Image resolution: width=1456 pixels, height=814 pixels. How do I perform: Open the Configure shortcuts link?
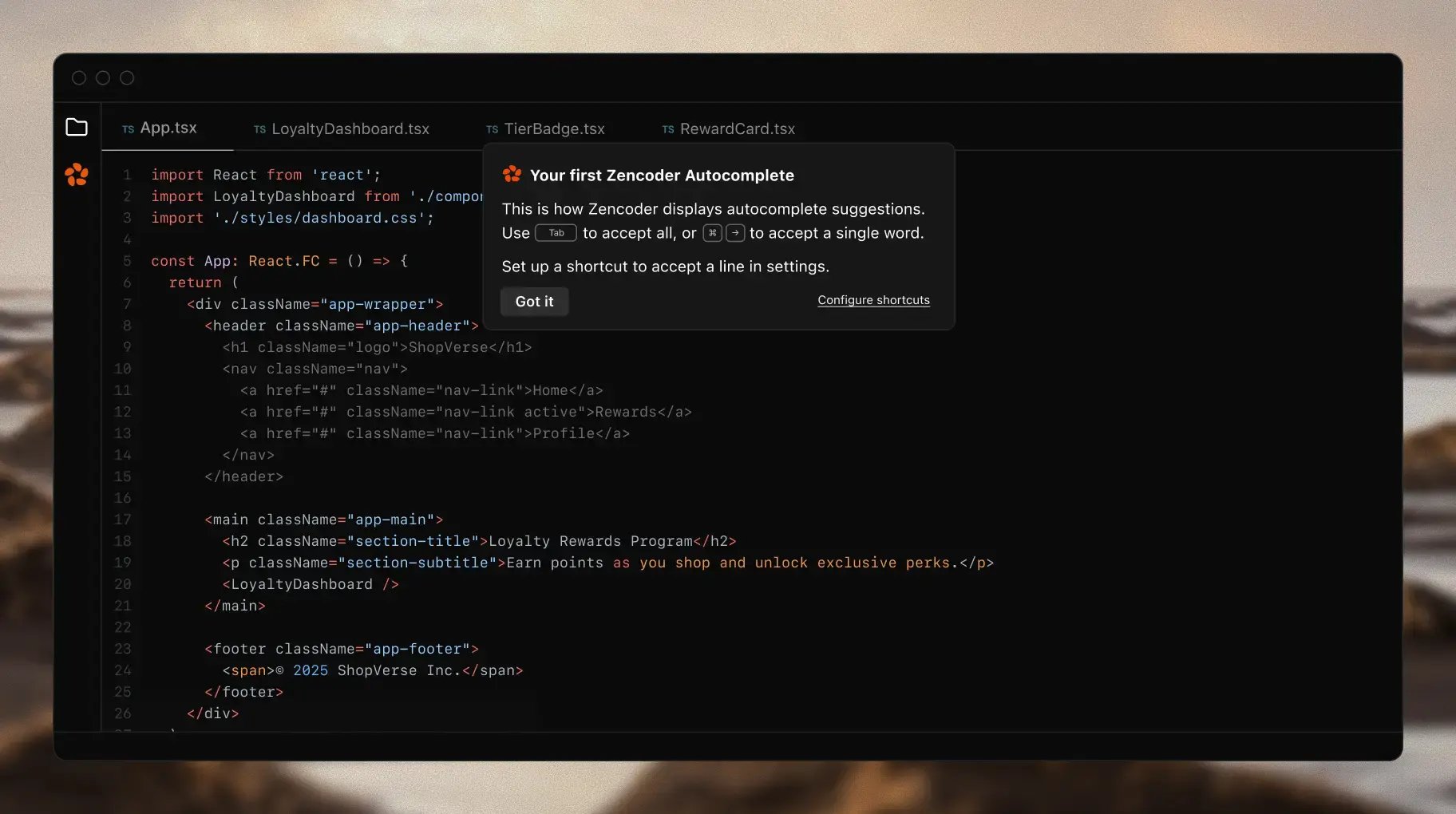click(x=873, y=300)
